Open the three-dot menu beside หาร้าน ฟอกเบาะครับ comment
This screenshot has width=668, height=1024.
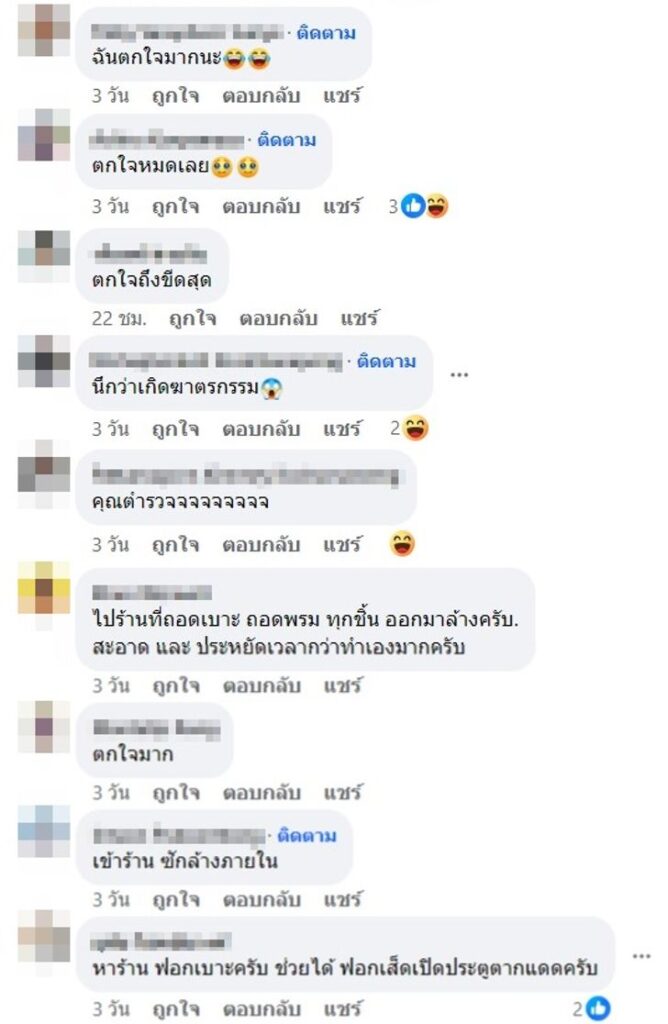(641, 956)
